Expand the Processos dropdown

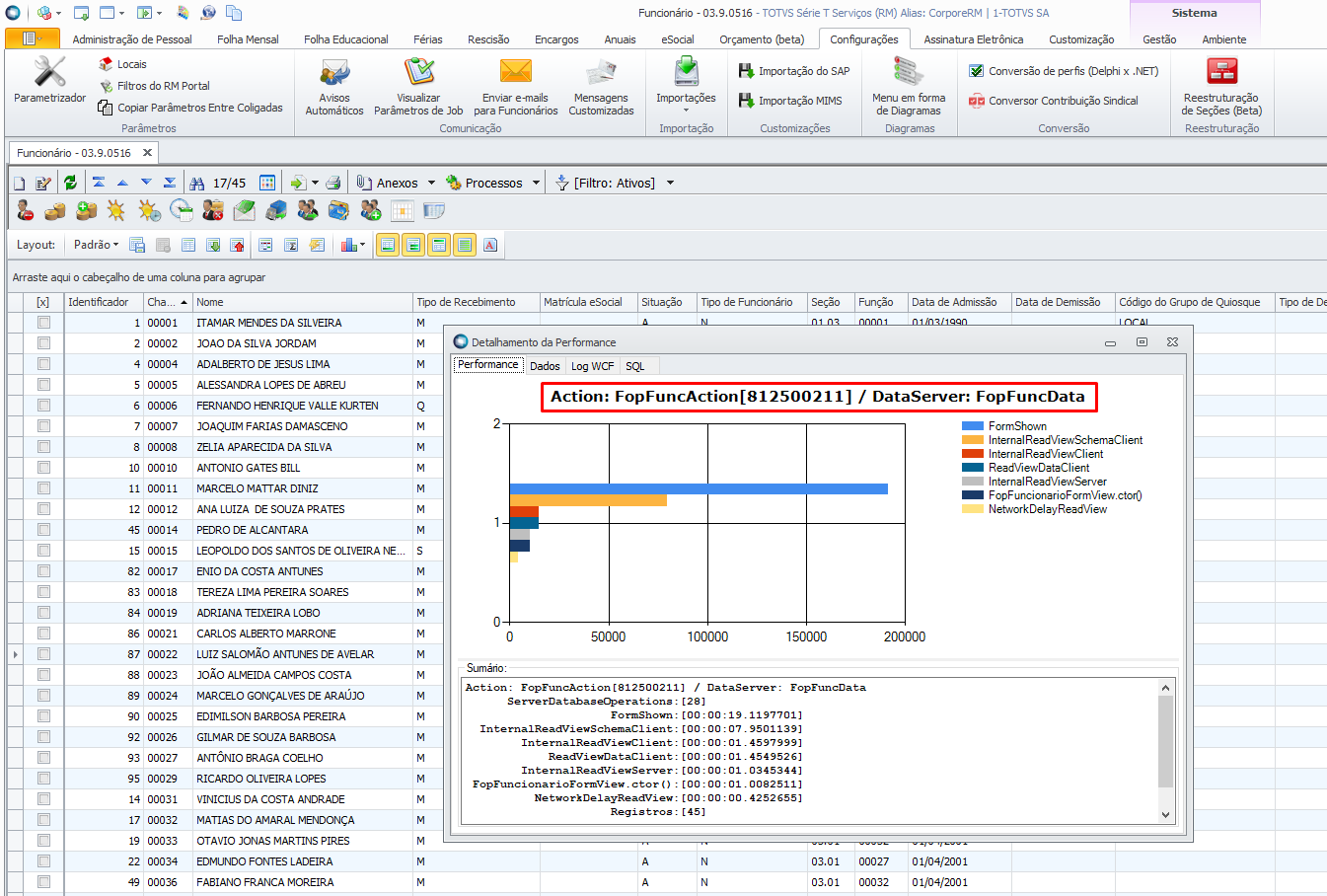[536, 184]
